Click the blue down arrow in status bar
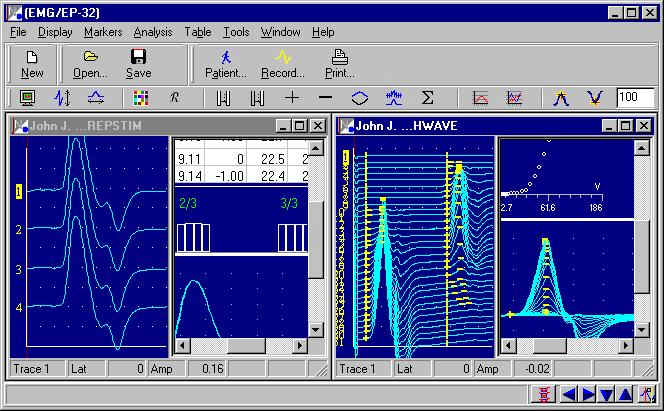This screenshot has height=411, width=664. pos(606,394)
